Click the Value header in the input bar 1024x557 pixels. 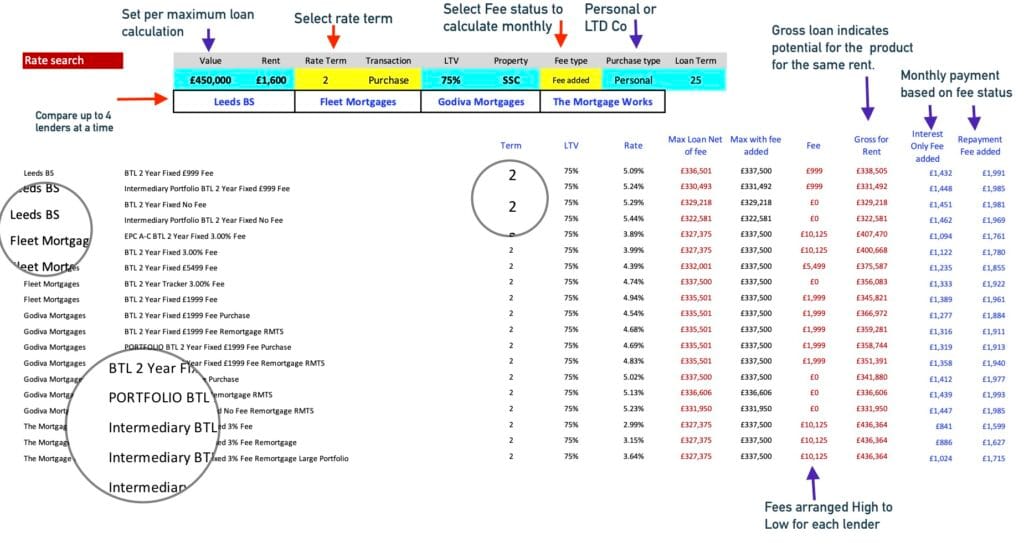click(210, 61)
